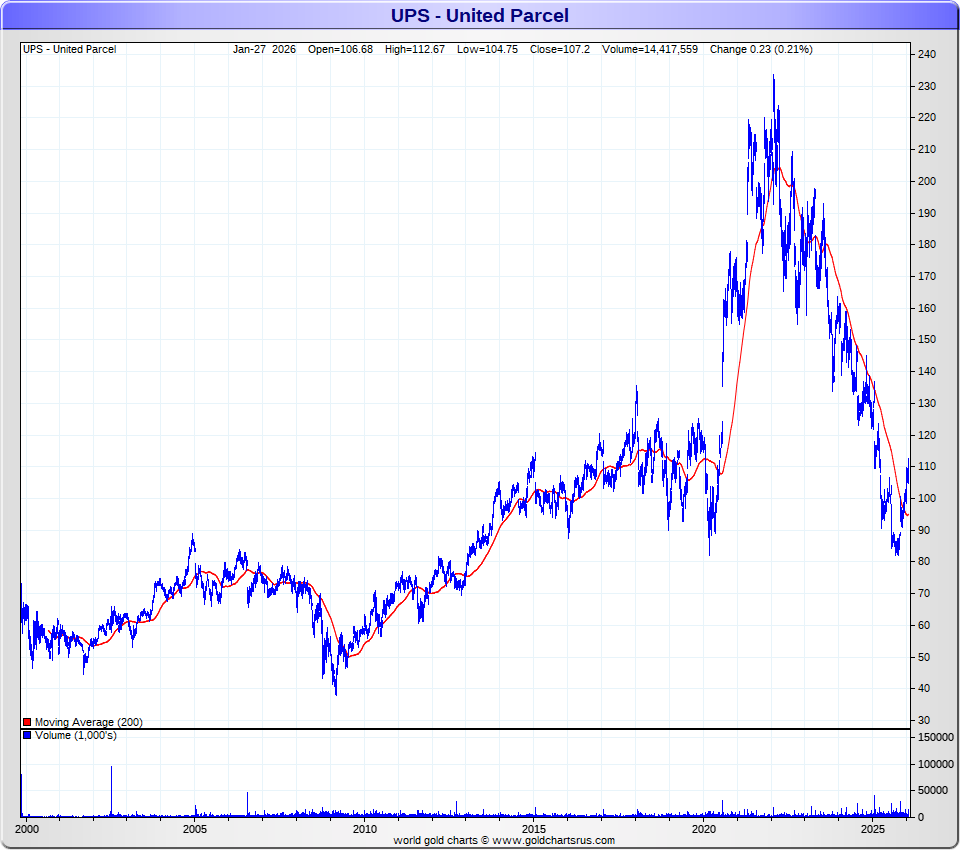
Task: Click the 'UPS - United Parcel' label inside chart
Action: coord(70,49)
